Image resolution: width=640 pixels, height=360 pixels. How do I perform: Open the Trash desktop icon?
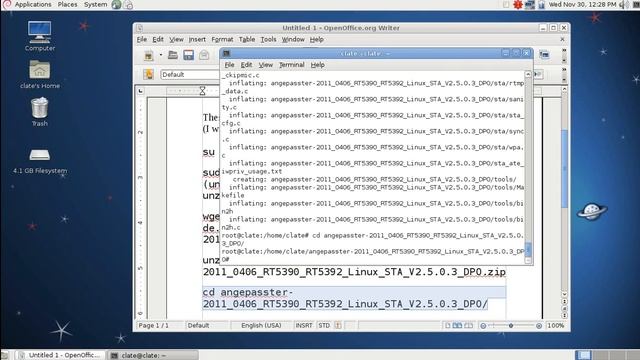point(40,112)
